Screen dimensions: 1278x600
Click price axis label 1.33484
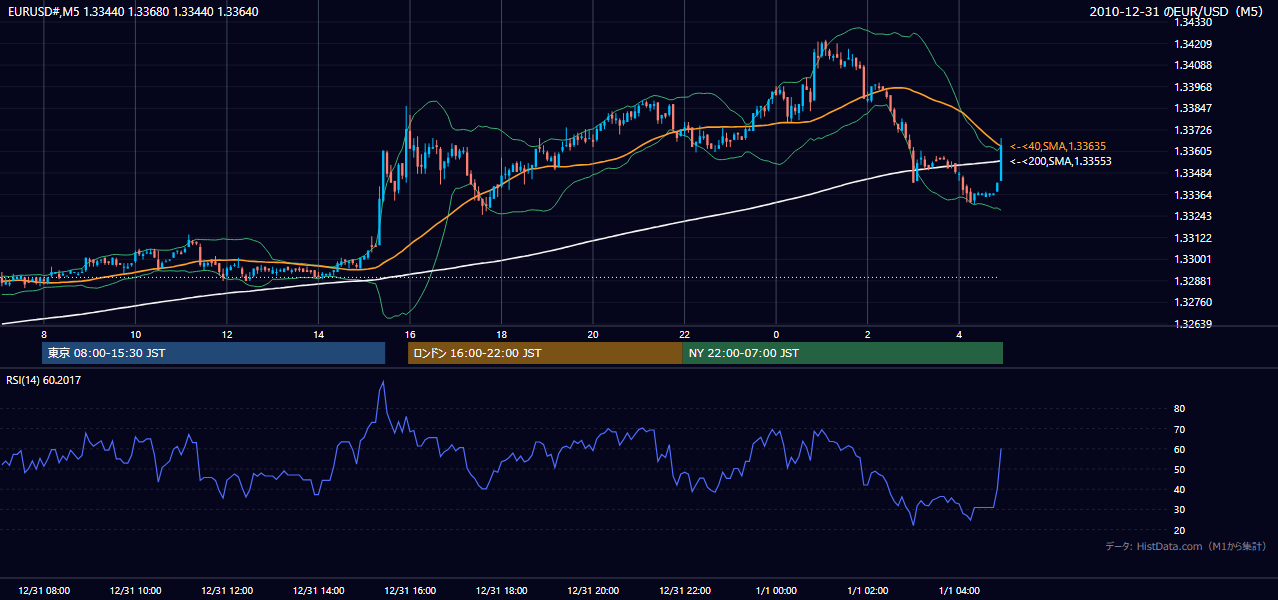point(1191,173)
